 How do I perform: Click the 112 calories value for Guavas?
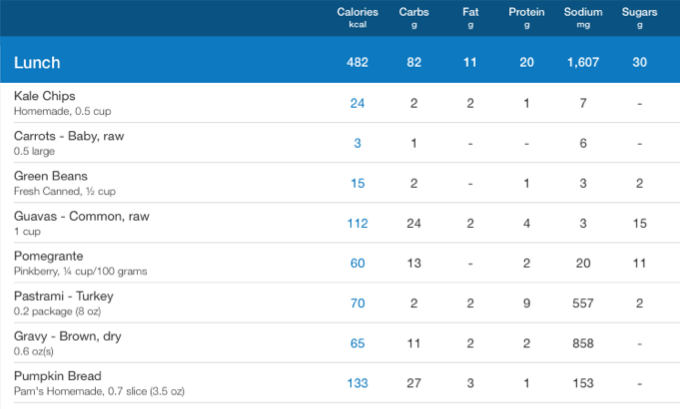pos(357,223)
